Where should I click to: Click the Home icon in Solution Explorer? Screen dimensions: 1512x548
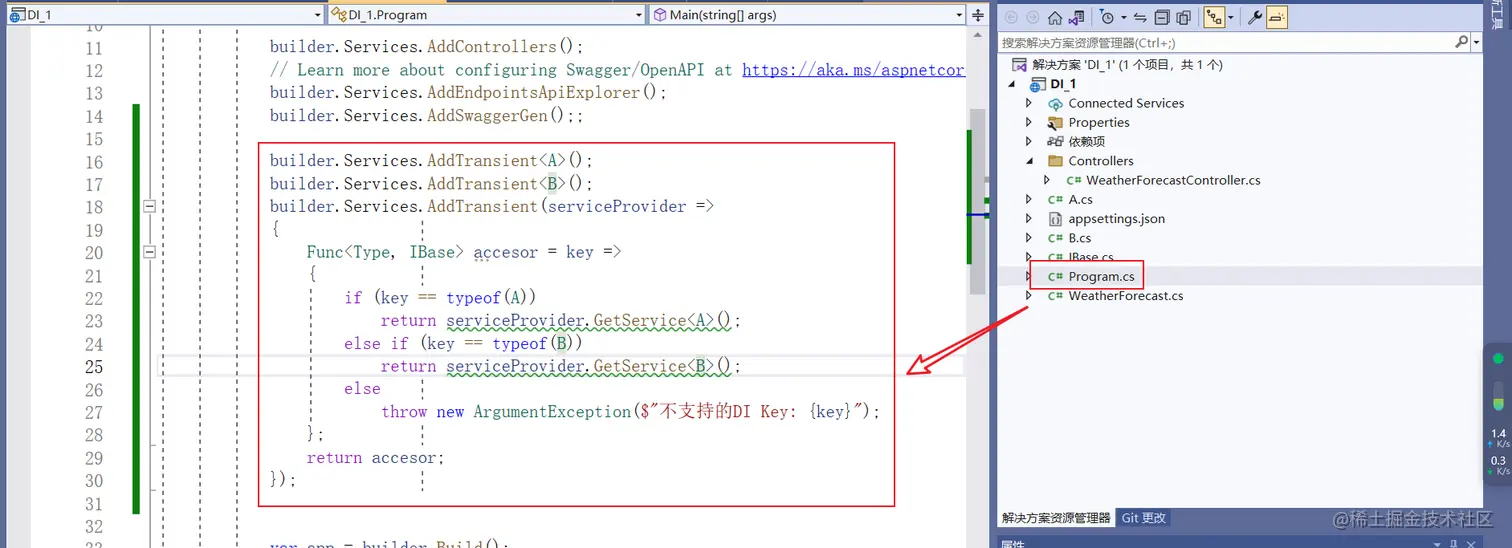tap(1055, 17)
